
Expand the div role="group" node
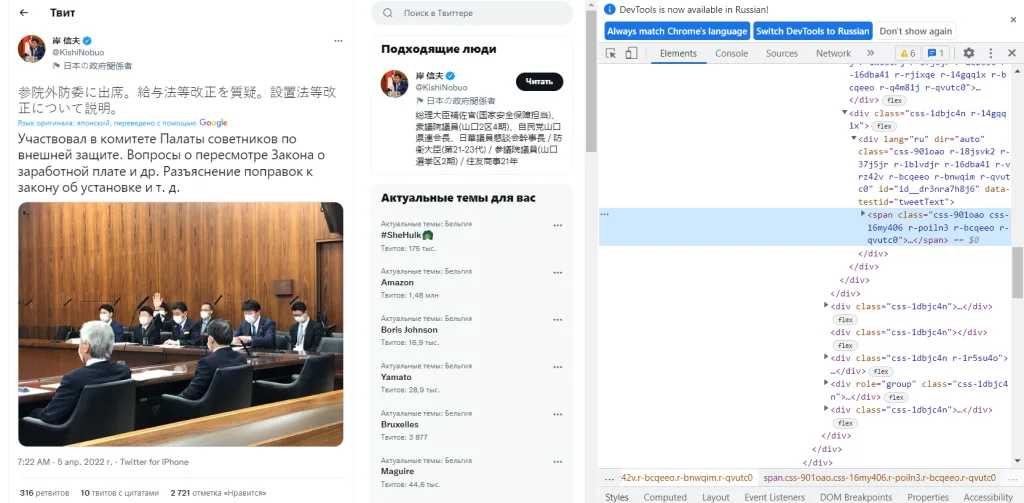(x=827, y=383)
